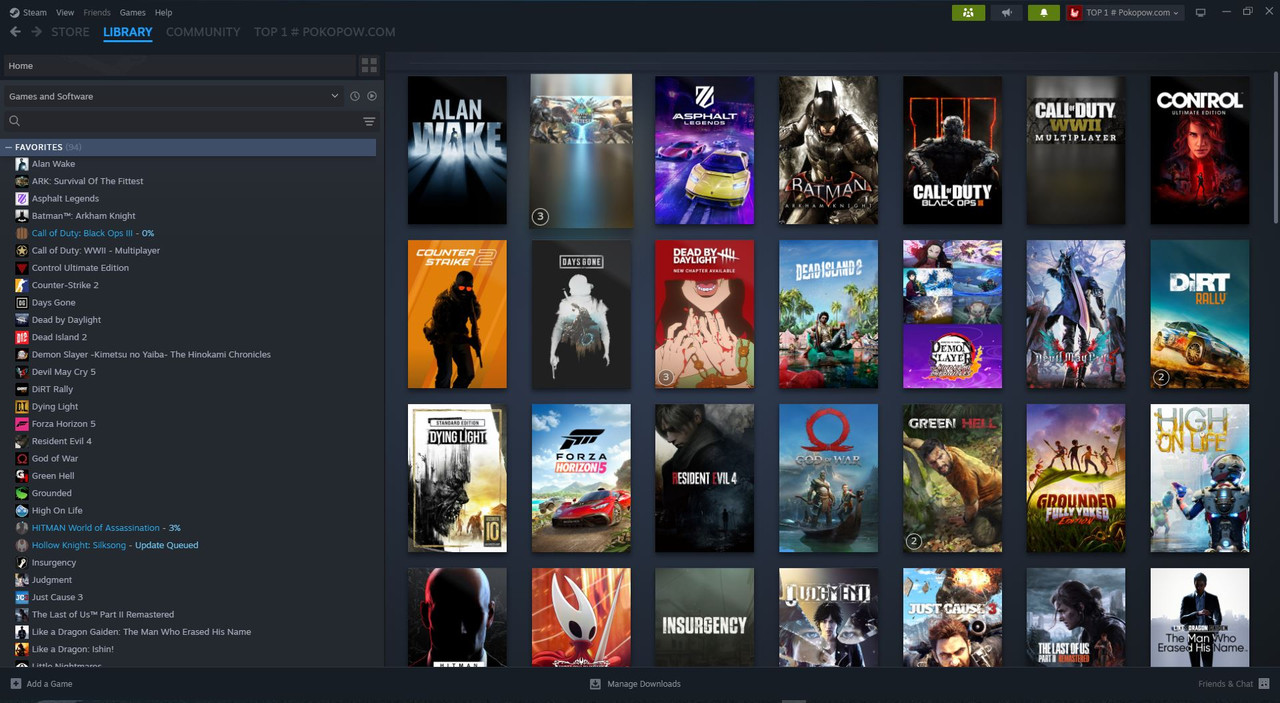Click the Steam logo menu
Image resolution: width=1280 pixels, height=703 pixels.
(x=28, y=12)
